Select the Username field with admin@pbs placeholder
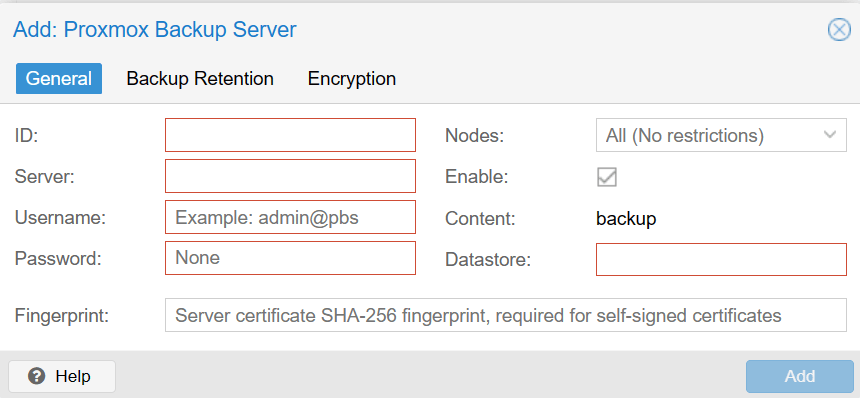This screenshot has height=398, width=860. [290, 217]
